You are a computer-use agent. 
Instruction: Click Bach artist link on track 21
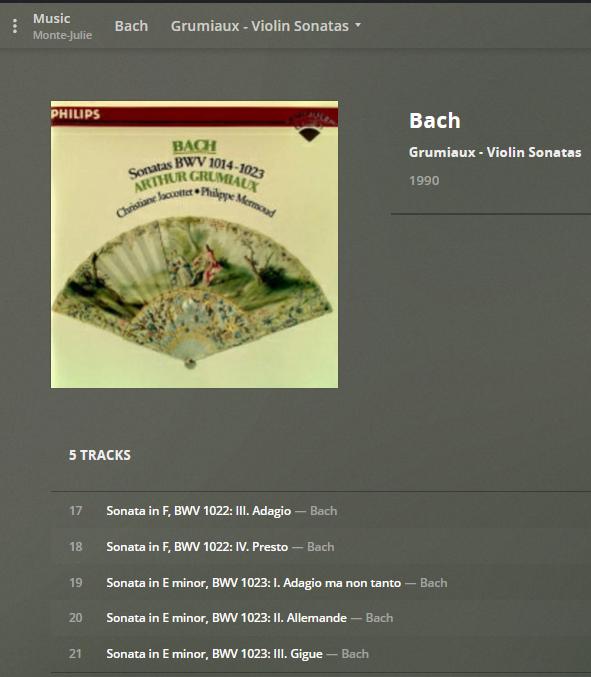pyautogui.click(x=355, y=654)
